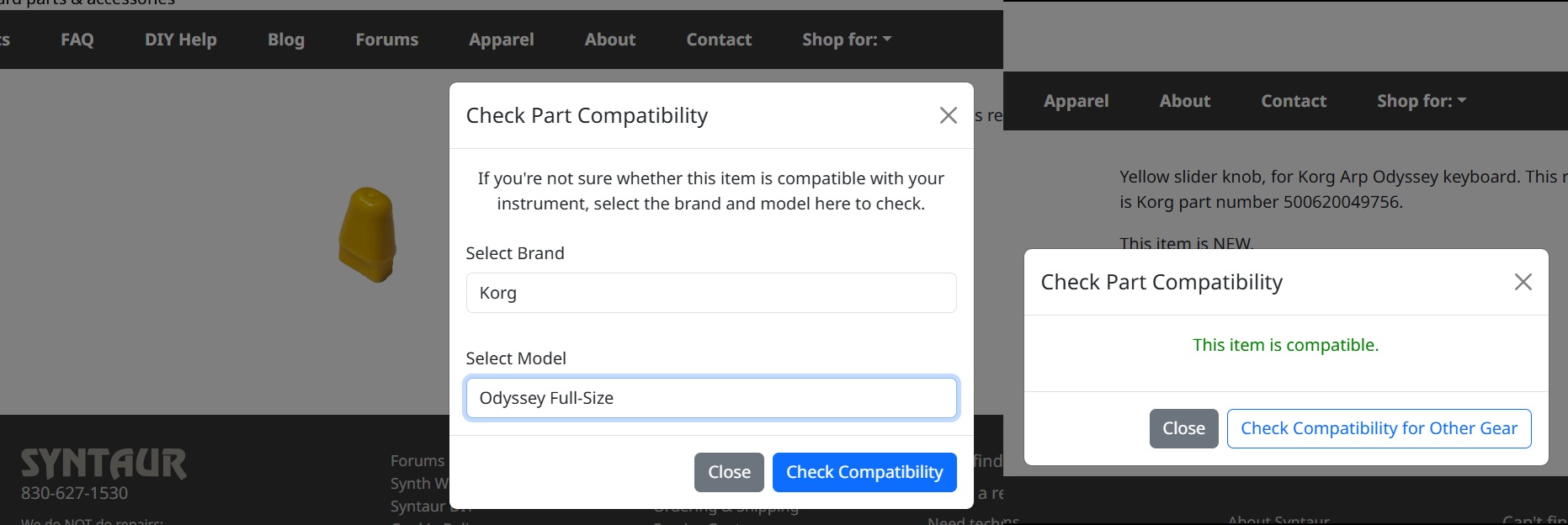Click the yellow slider knob product image

tap(368, 235)
